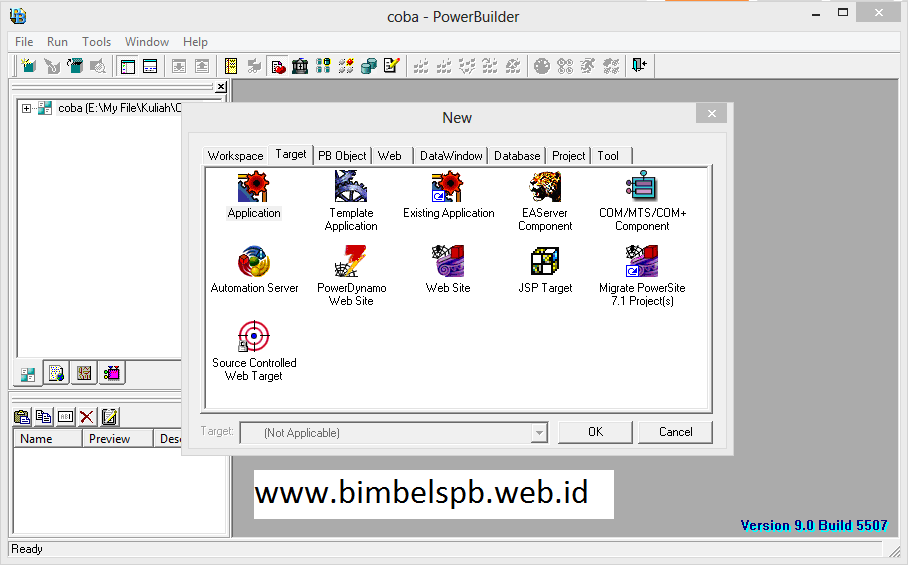Open the file Editor pencil icon
The image size is (908, 565).
coord(392,66)
